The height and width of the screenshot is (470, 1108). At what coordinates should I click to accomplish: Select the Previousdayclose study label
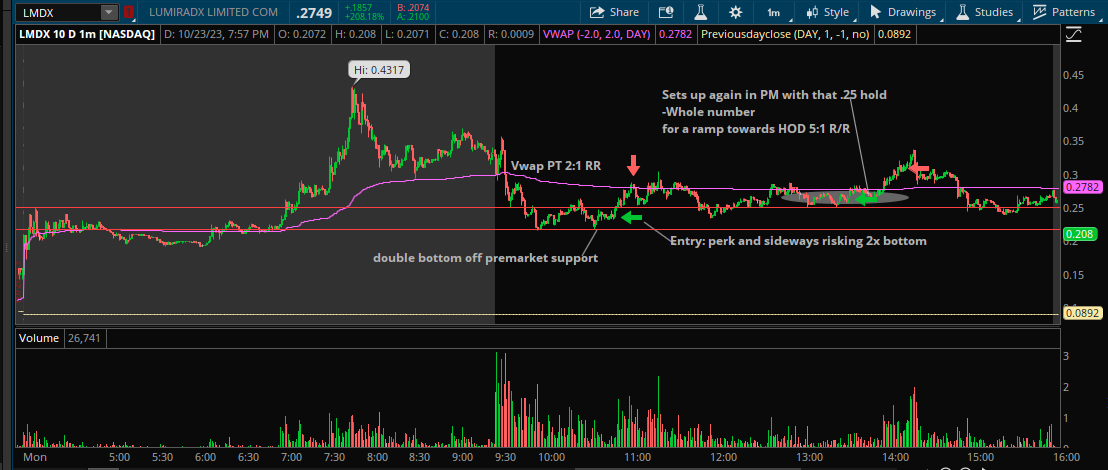coord(784,34)
